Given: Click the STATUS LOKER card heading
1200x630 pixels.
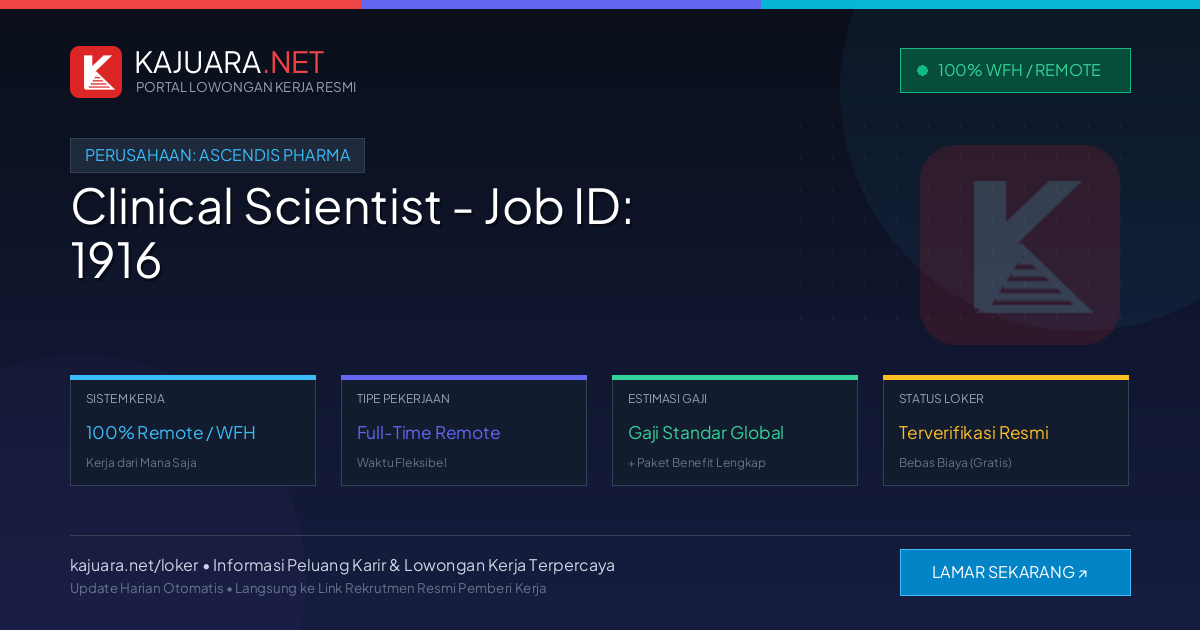Looking at the screenshot, I should point(941,399).
